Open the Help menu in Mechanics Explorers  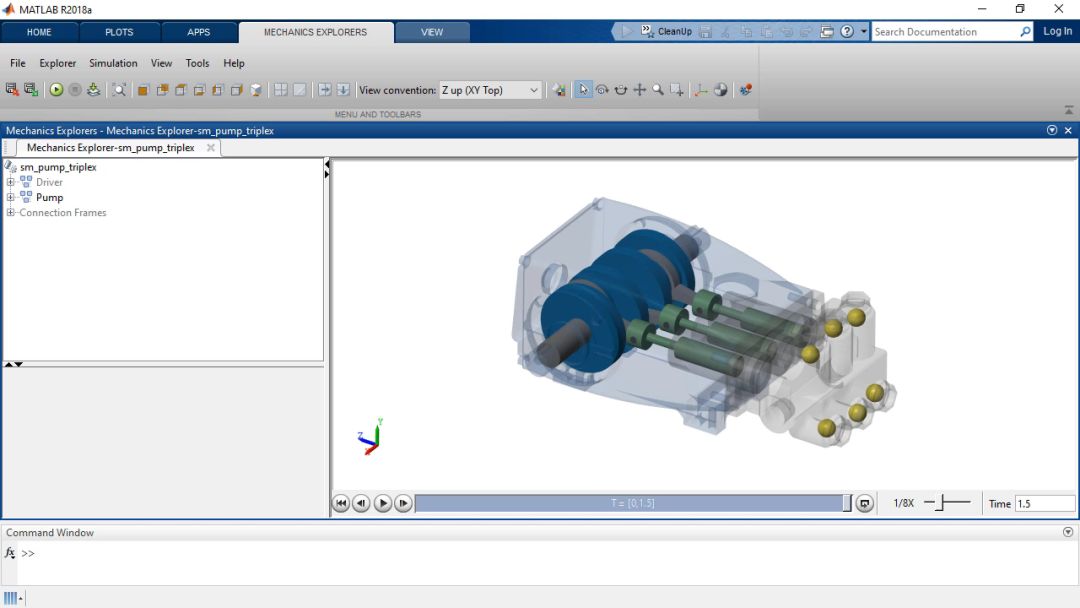[233, 63]
